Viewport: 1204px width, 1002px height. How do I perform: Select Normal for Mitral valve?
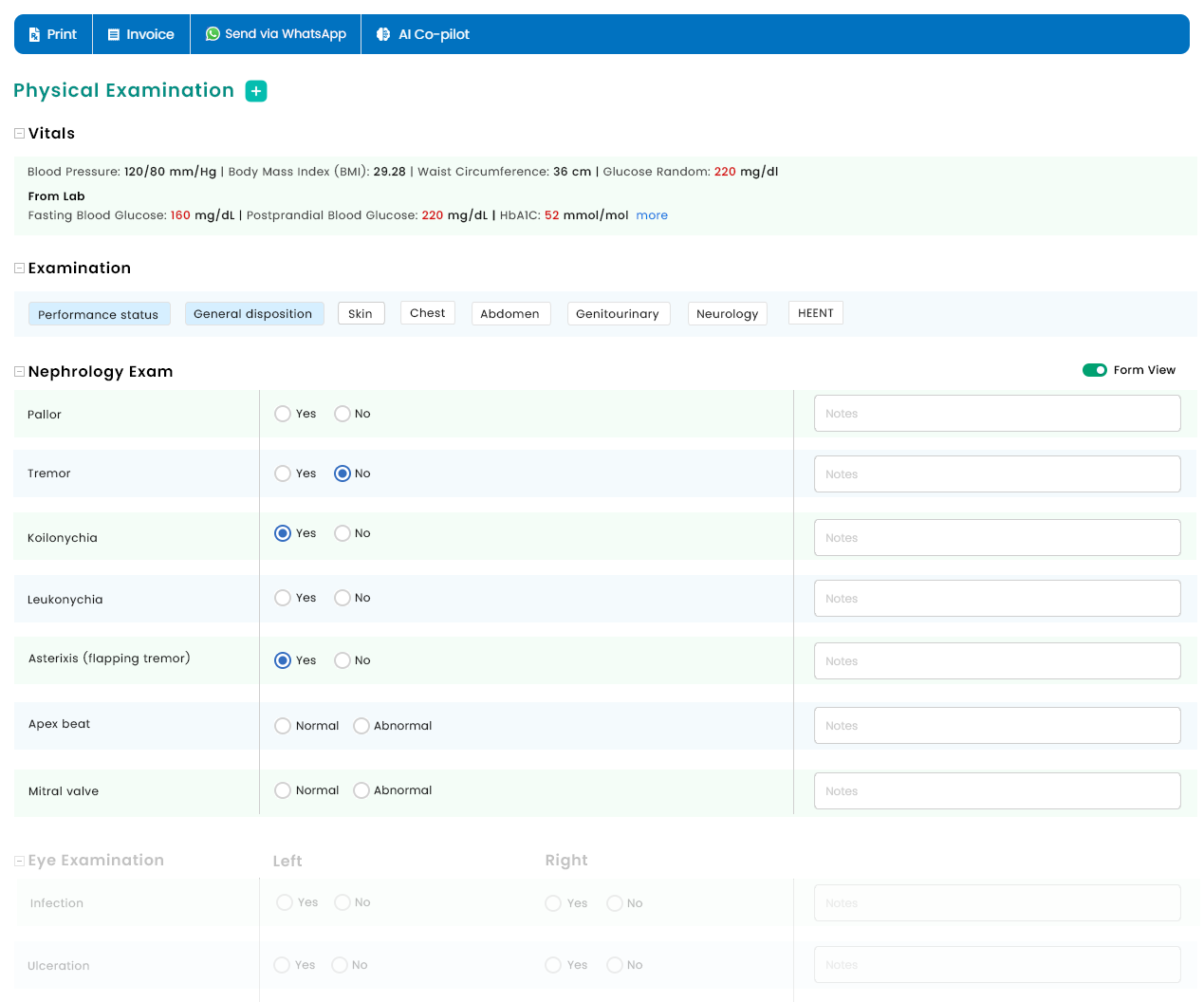[283, 790]
